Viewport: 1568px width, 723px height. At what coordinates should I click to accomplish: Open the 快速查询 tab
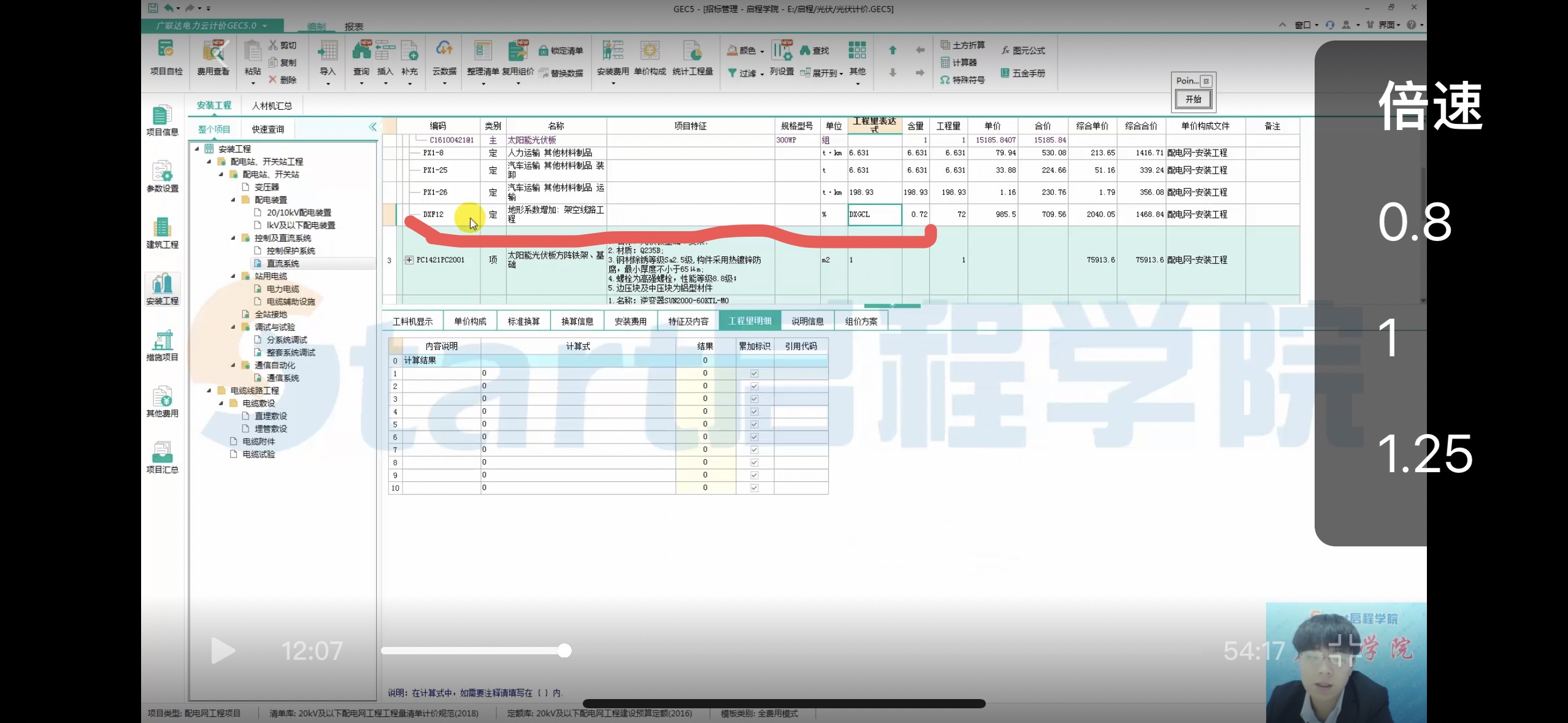(268, 129)
